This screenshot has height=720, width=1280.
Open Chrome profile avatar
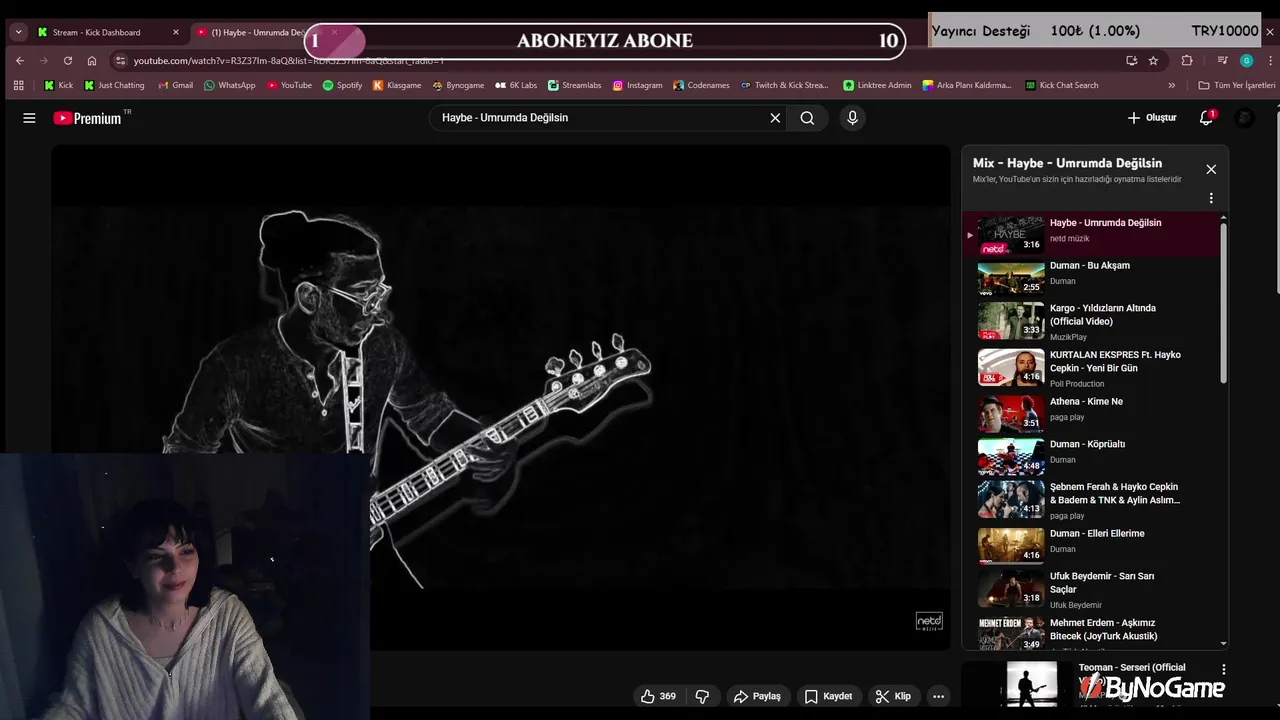pos(1246,60)
